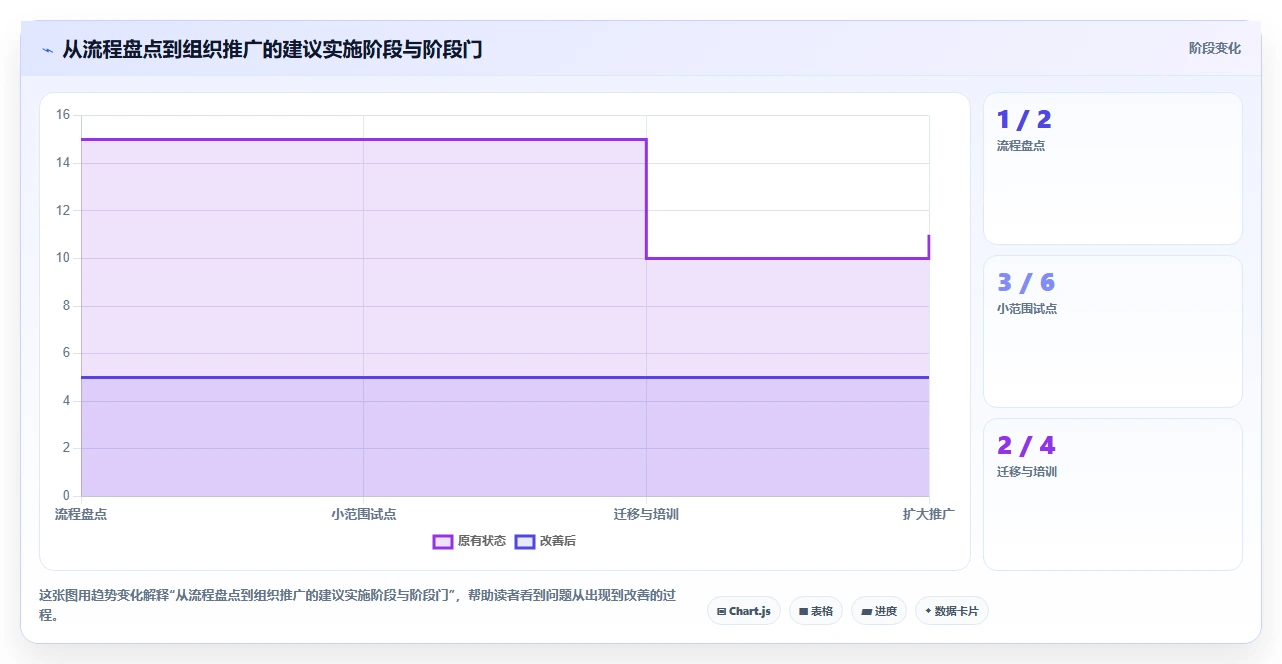This screenshot has height=664, width=1282.
Task: Click the 表格 tag chip
Action: tap(816, 611)
